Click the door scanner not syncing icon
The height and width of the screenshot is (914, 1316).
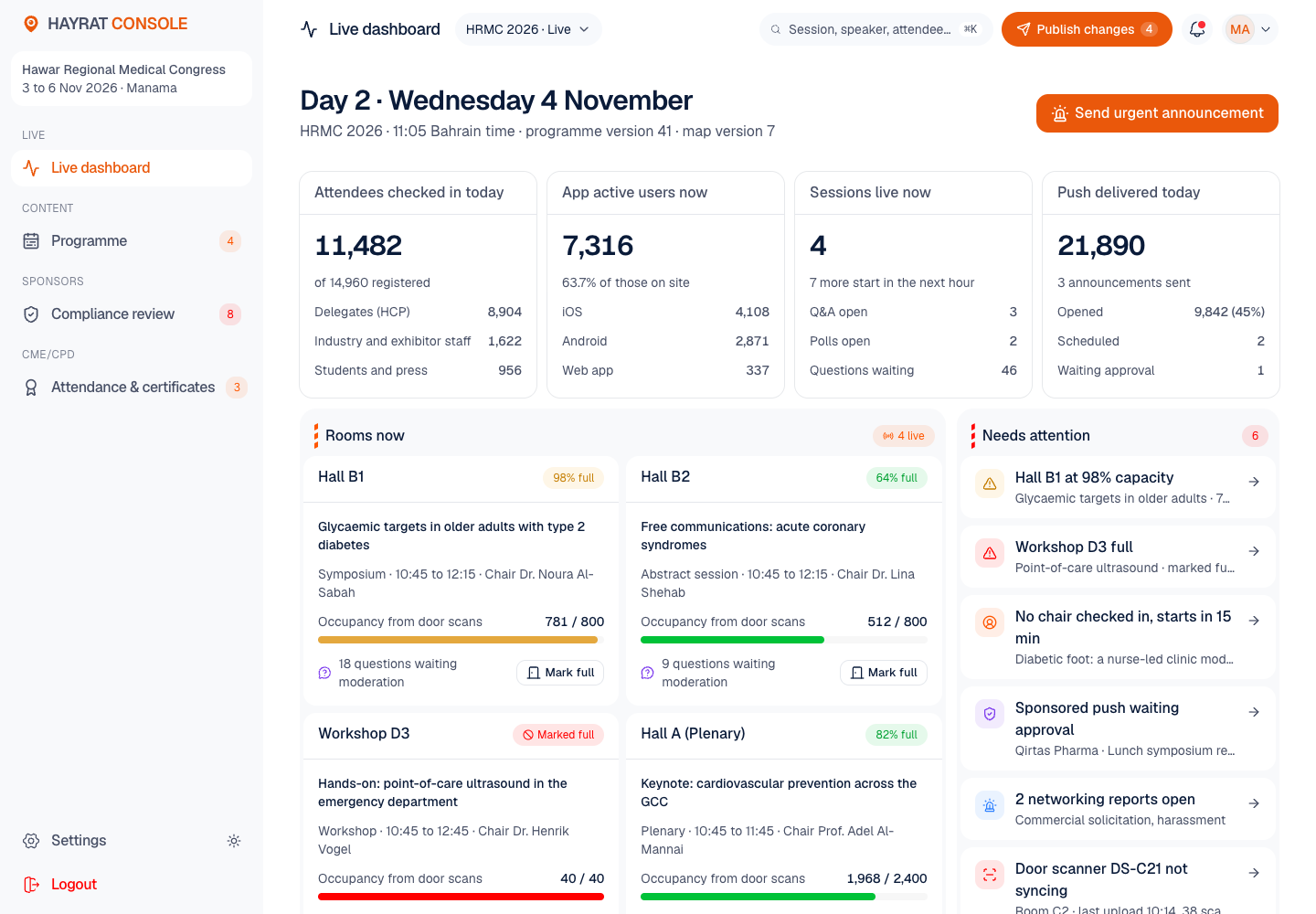(990, 875)
